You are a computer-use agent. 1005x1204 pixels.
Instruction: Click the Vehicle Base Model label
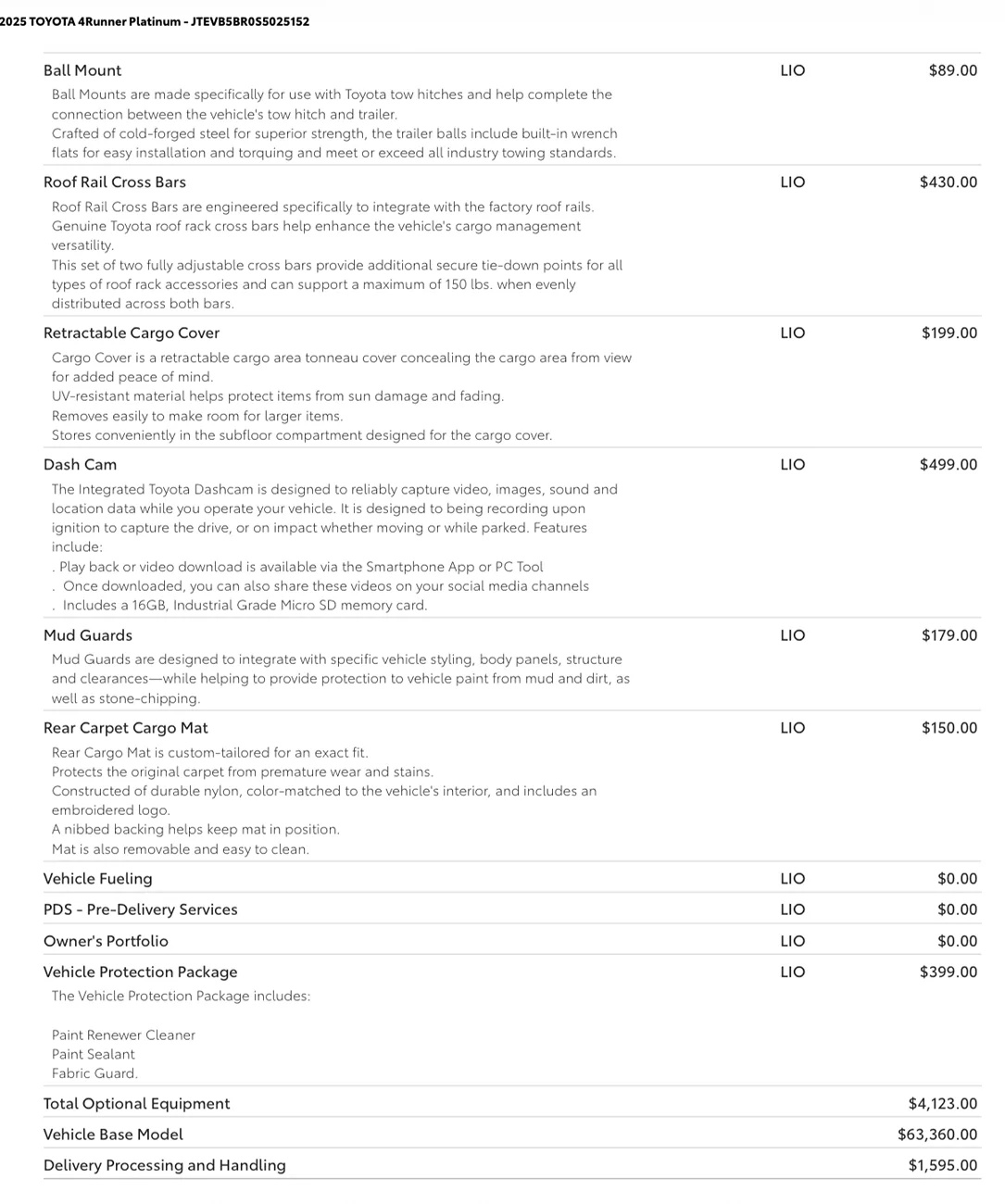coord(114,1135)
